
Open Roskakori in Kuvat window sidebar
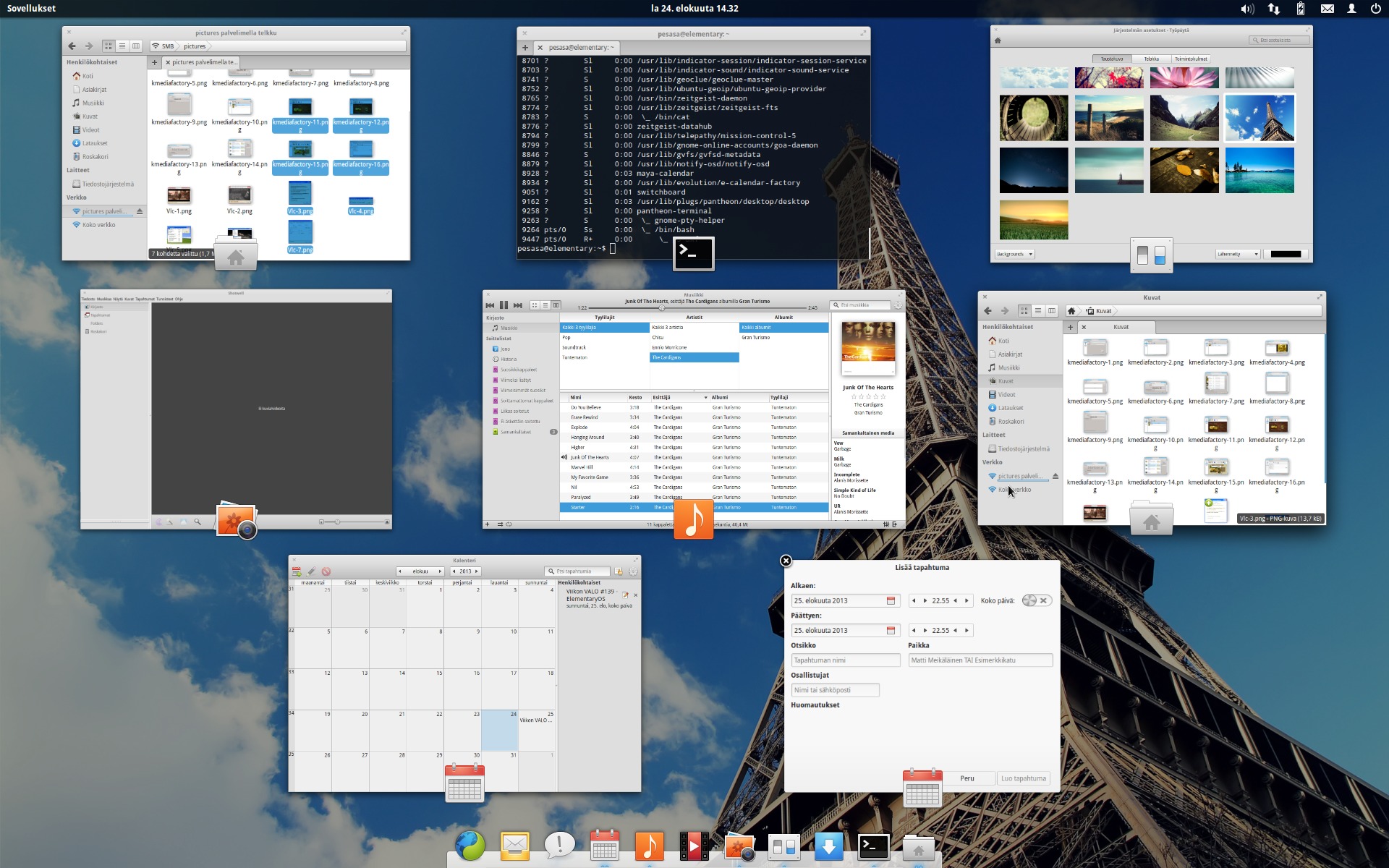pyautogui.click(x=1011, y=422)
